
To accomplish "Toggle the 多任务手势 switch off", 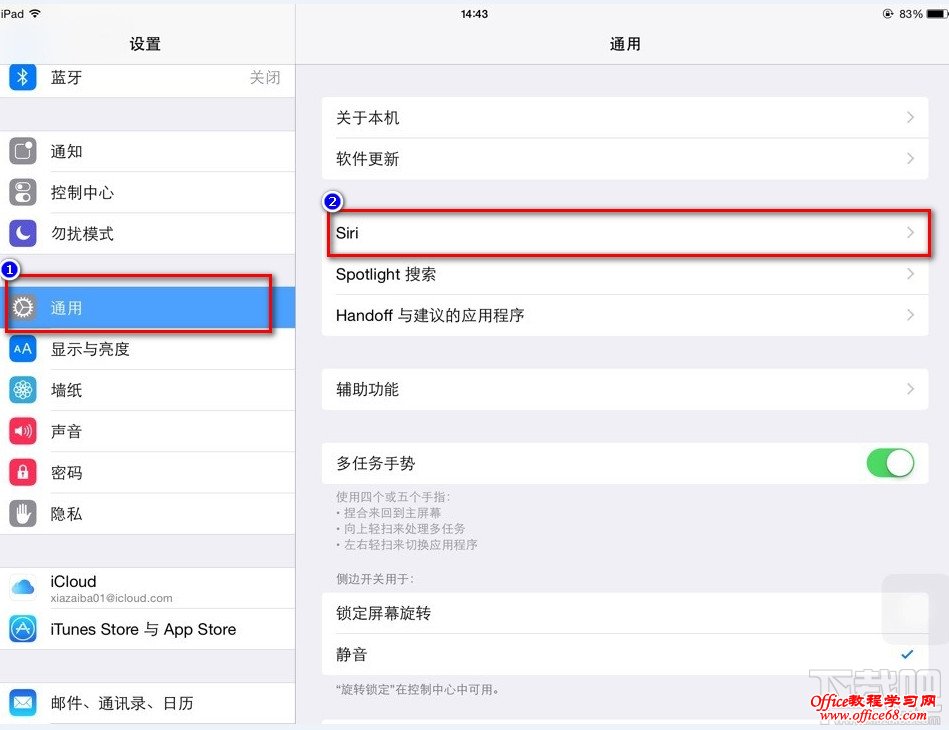I will [890, 463].
